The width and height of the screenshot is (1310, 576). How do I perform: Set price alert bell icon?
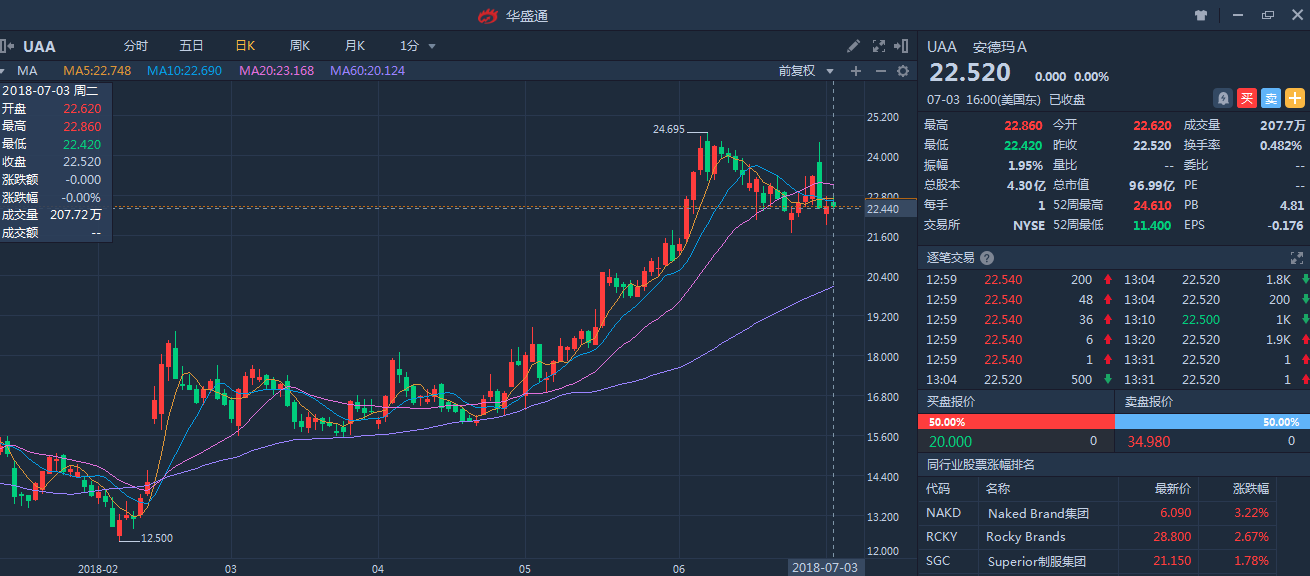point(1222,98)
